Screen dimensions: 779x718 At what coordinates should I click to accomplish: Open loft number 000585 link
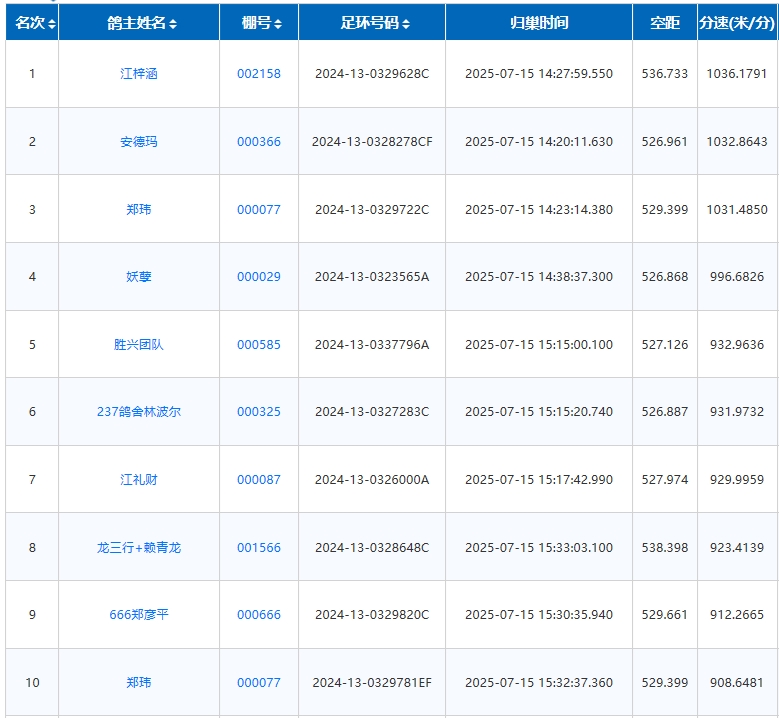(x=259, y=345)
